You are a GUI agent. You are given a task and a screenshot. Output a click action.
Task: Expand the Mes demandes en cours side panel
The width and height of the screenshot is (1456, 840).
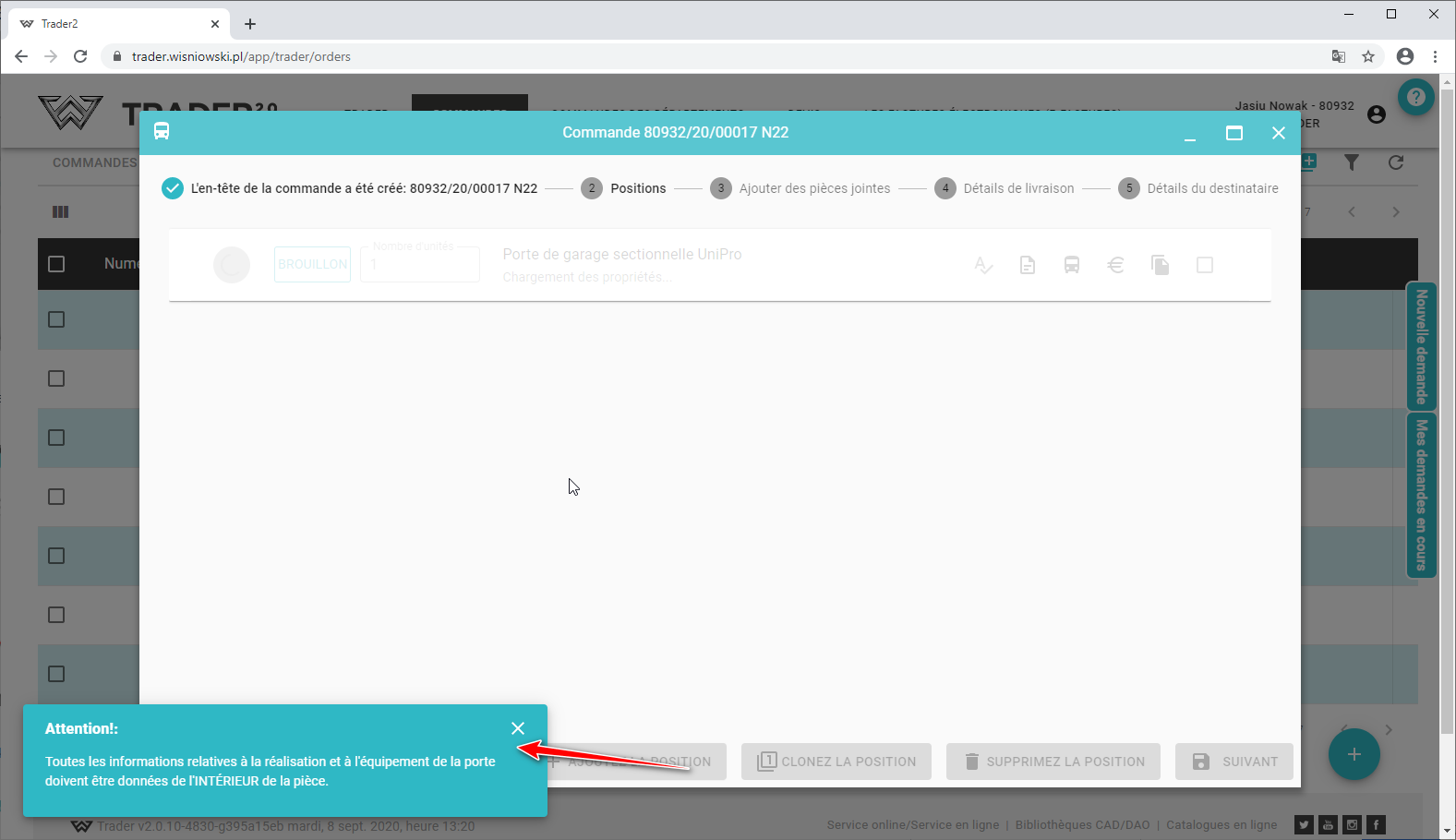1421,495
